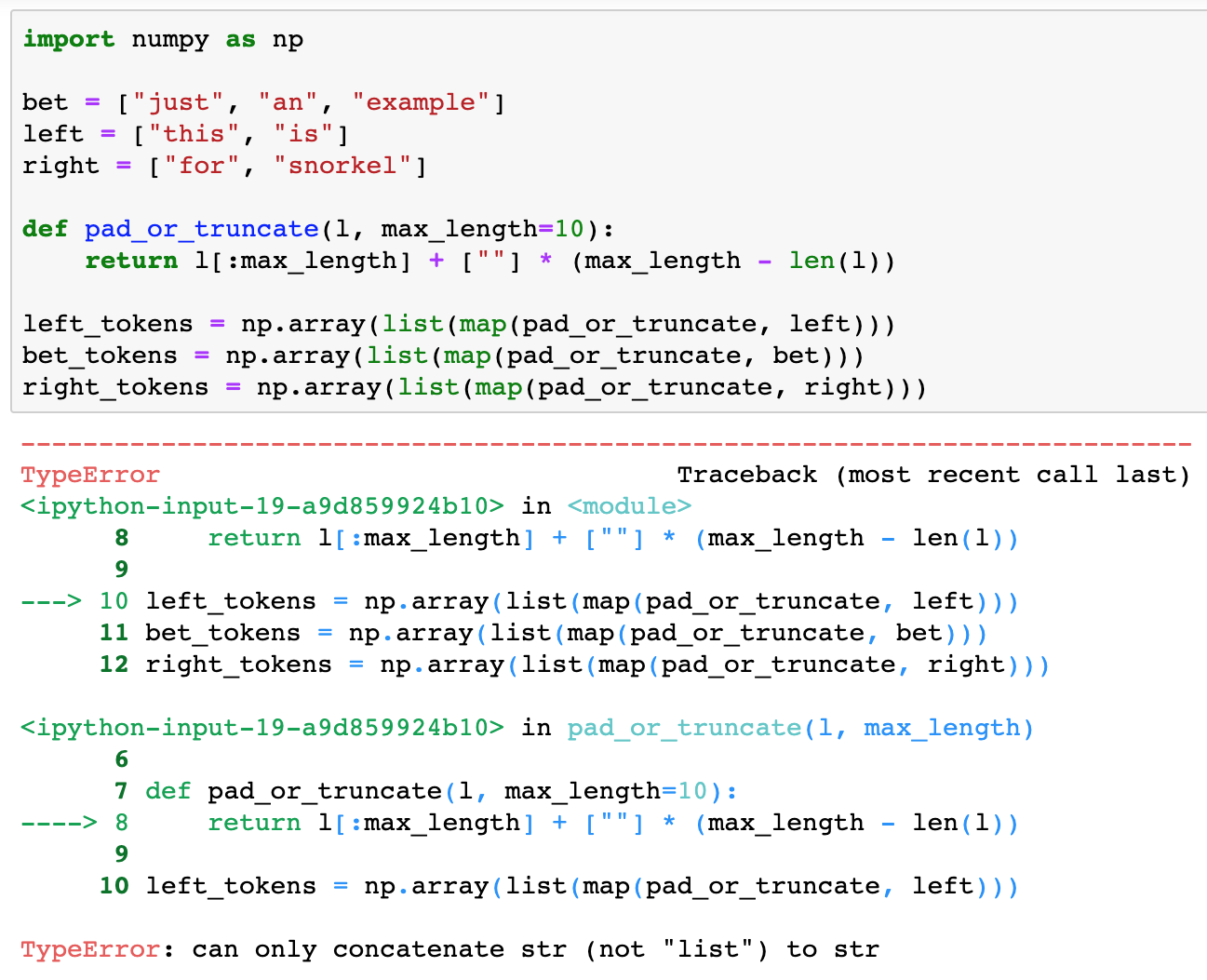Click the TypeError label in the traceback
The image size is (1207, 980).
(x=89, y=474)
